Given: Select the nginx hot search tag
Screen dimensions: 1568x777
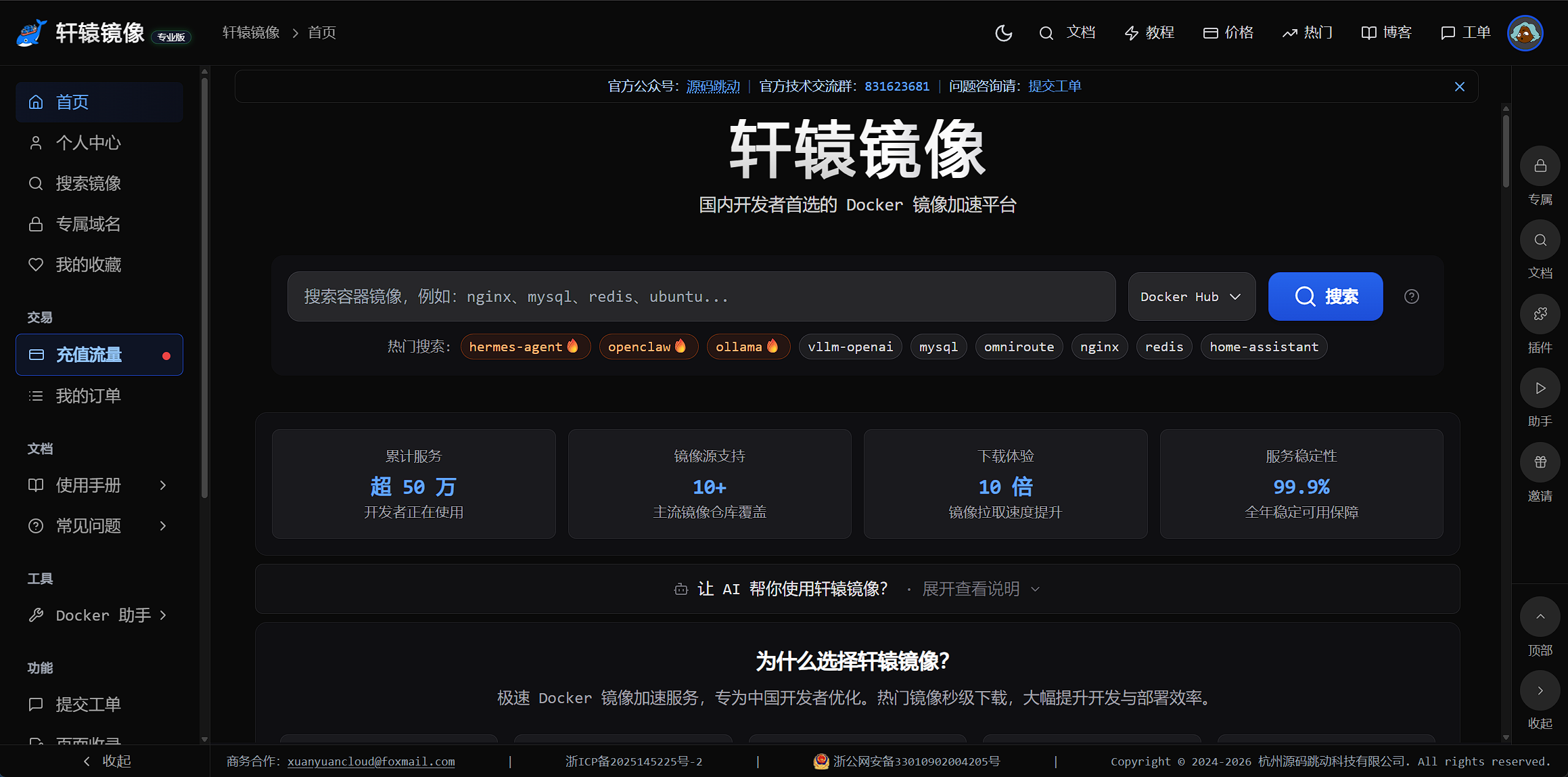Looking at the screenshot, I should point(1100,347).
